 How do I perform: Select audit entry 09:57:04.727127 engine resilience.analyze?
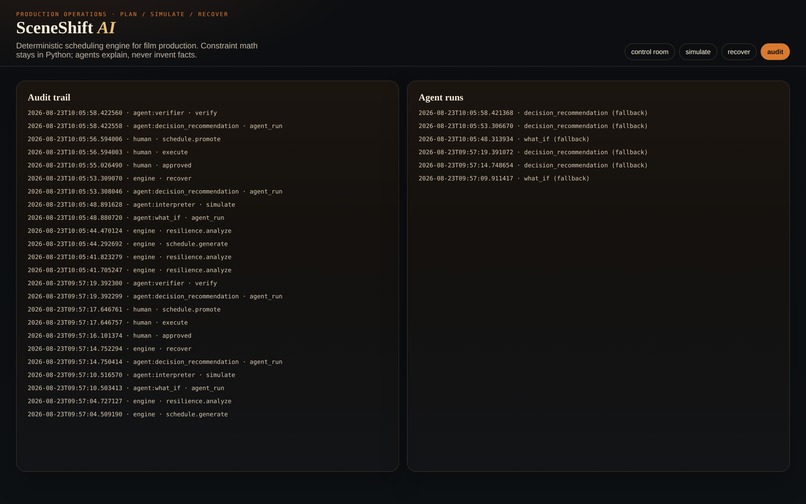[130, 401]
